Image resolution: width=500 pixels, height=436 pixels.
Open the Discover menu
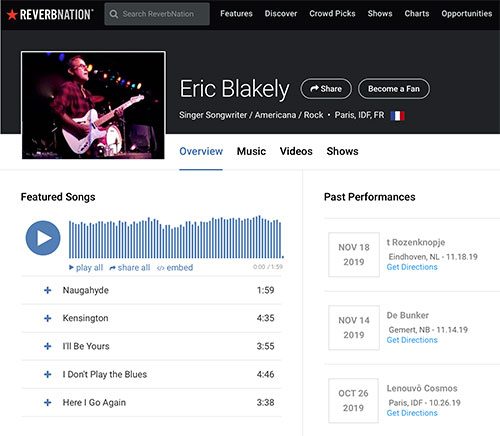click(x=281, y=14)
